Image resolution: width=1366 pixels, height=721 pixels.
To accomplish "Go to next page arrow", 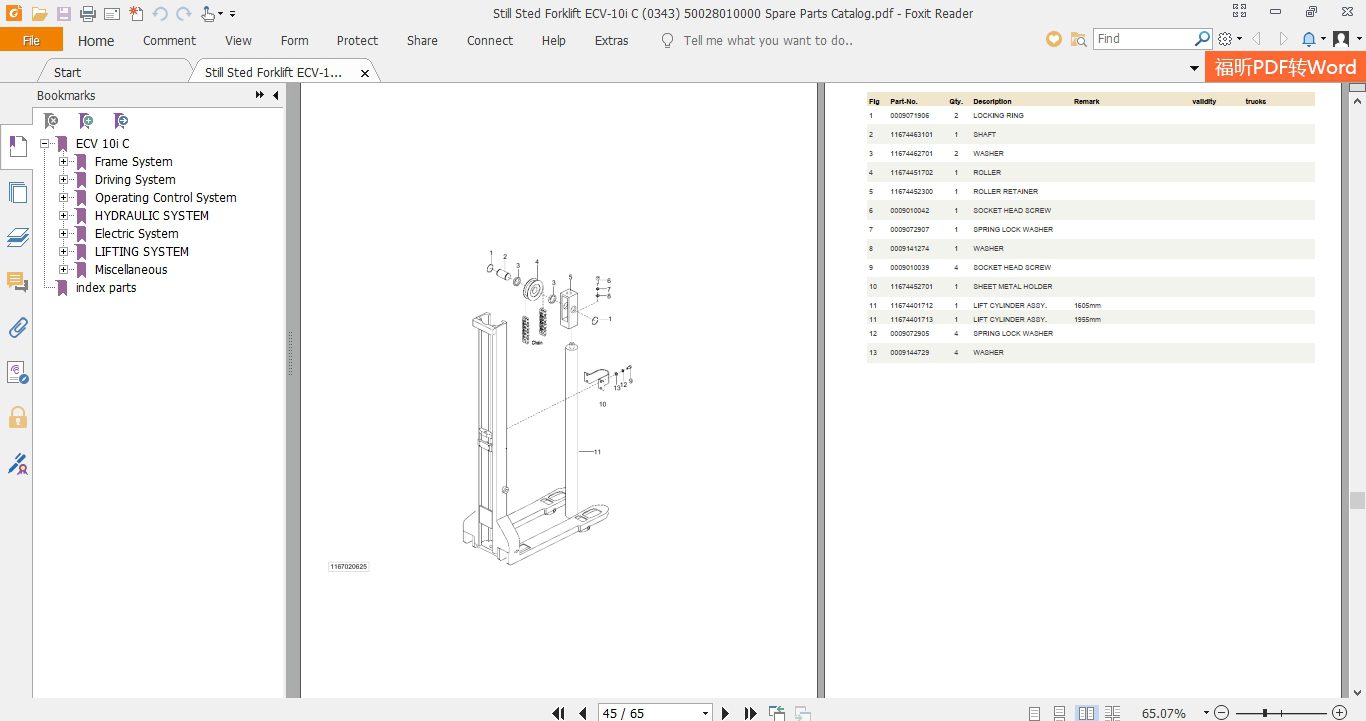I will click(x=726, y=713).
